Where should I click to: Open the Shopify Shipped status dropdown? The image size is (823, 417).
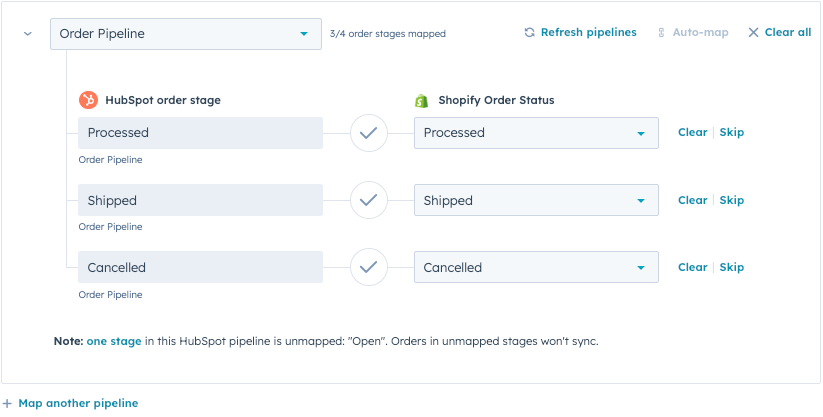pyautogui.click(x=536, y=200)
